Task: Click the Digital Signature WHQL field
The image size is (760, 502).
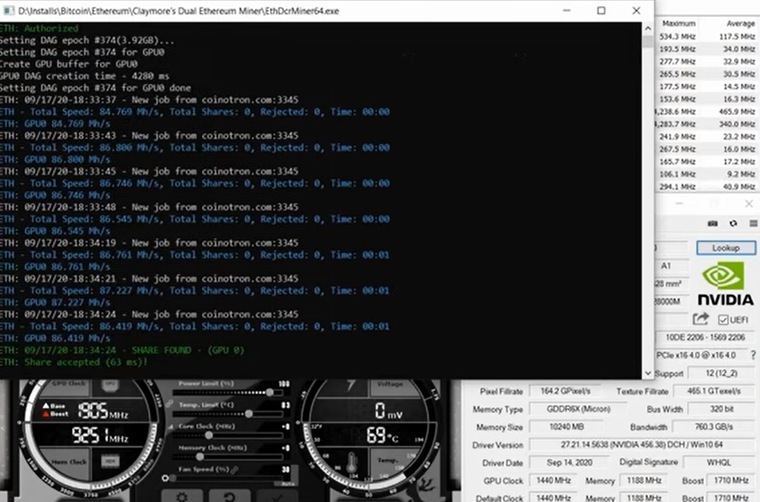Action: pos(719,463)
